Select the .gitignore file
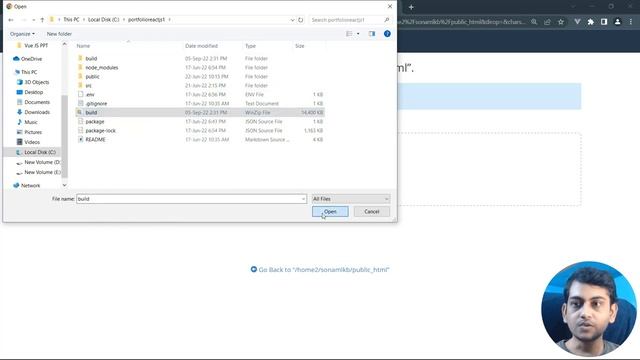This screenshot has width=640, height=360. (200, 103)
